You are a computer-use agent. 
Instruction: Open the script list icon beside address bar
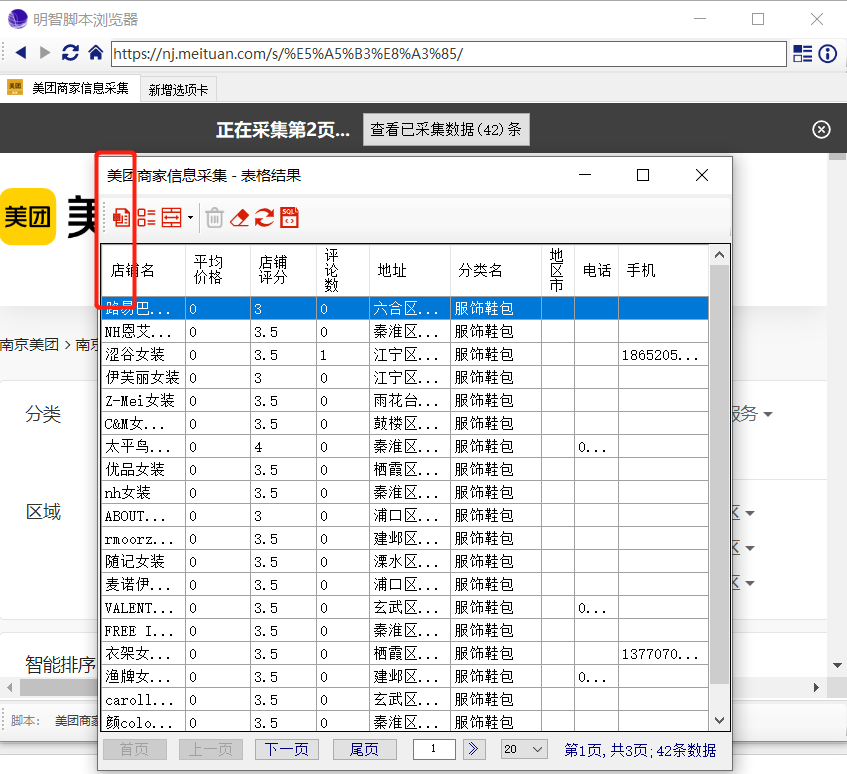click(802, 53)
